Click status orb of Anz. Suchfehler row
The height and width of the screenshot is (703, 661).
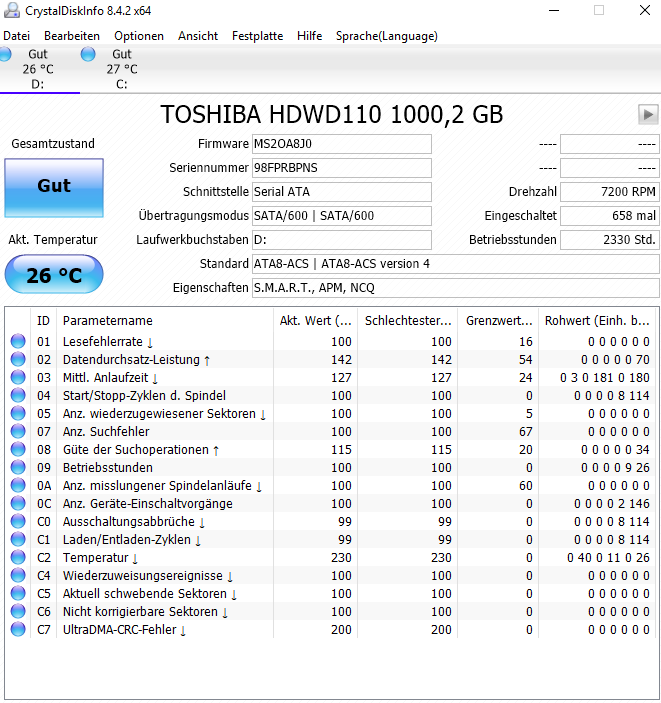(x=18, y=431)
